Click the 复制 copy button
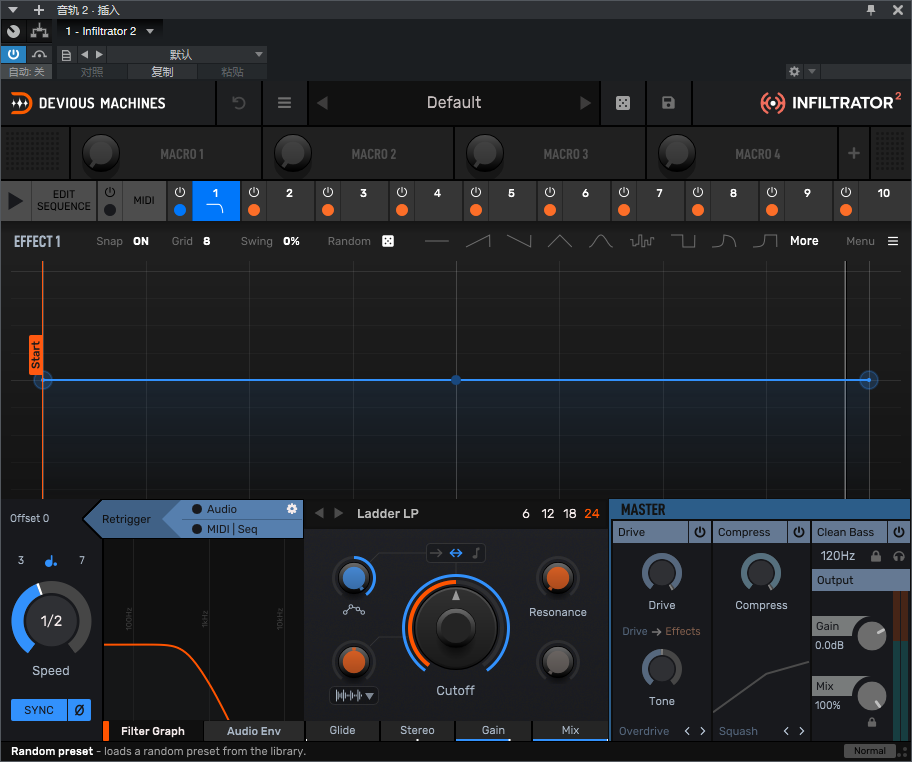 [x=162, y=72]
